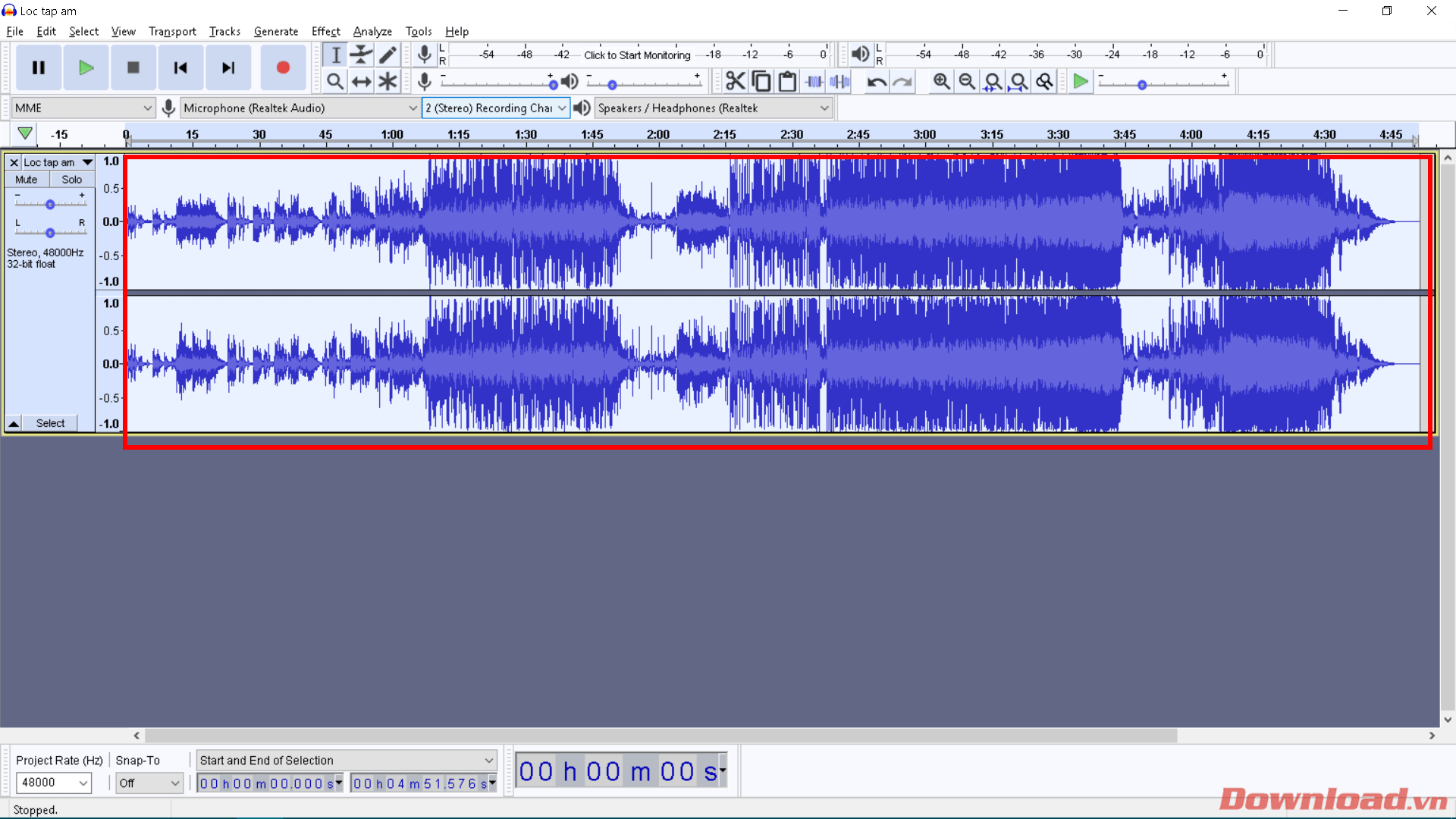Select the Envelope tool
Viewport: 1456px width, 819px height.
pyautogui.click(x=362, y=55)
